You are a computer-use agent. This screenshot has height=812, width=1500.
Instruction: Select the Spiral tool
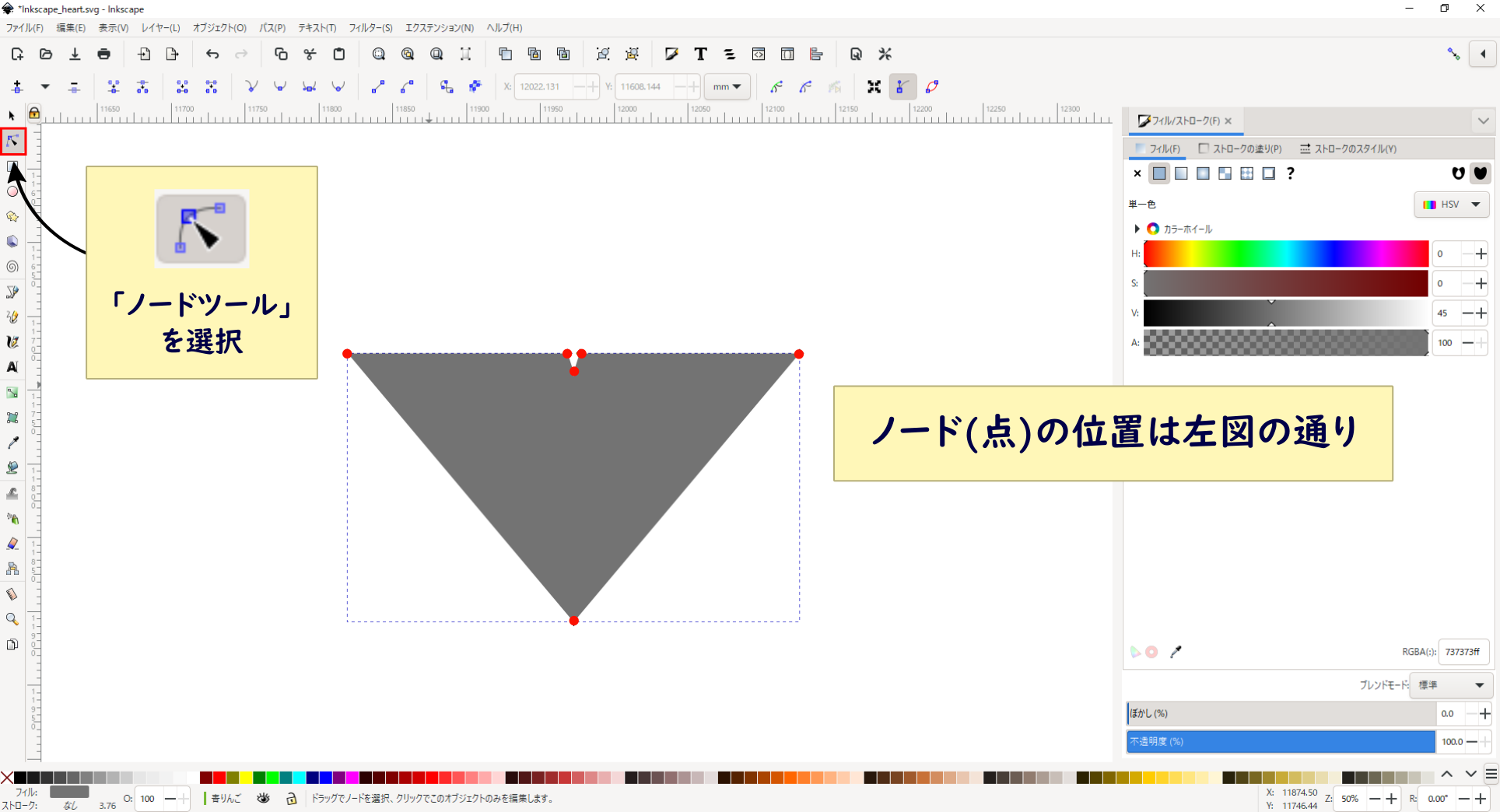pos(12,267)
